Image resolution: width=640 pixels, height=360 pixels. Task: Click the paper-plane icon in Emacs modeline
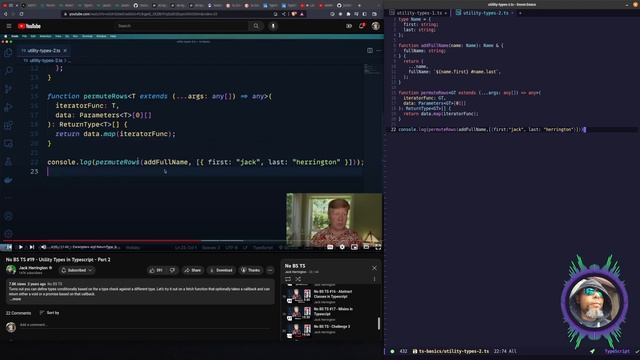click(592, 351)
